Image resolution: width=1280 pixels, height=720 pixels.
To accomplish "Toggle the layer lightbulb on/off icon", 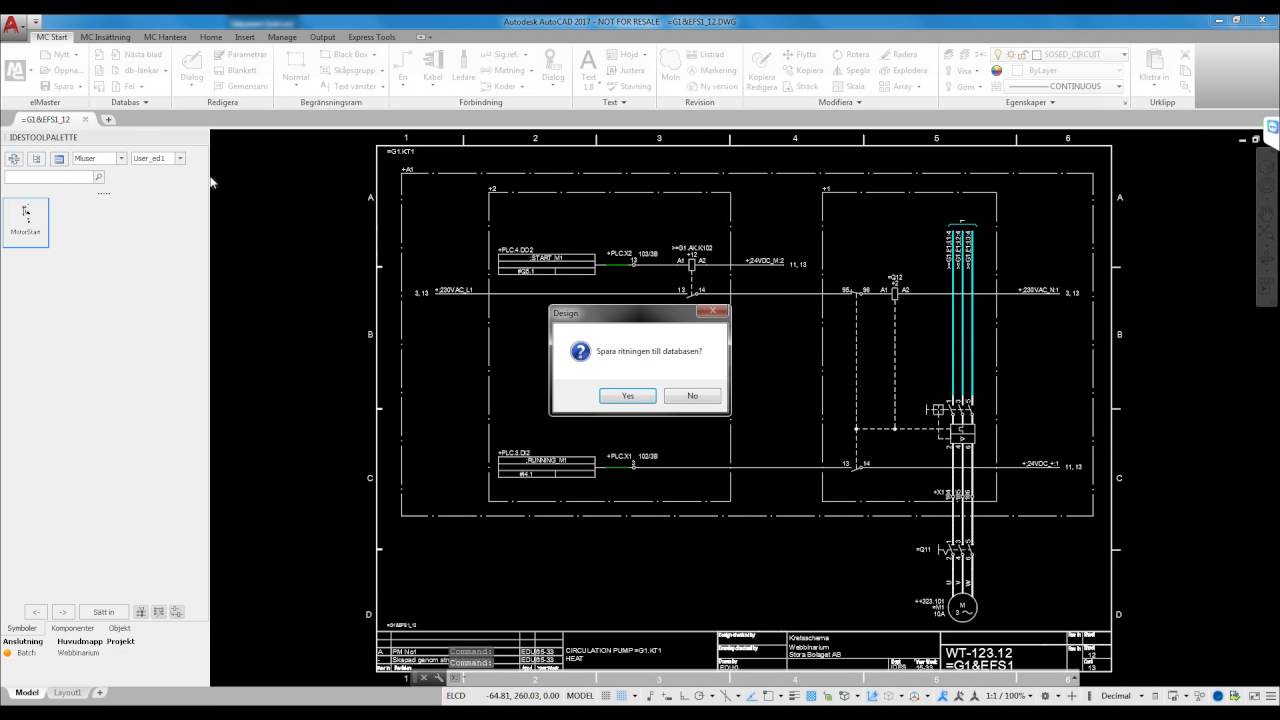I will tap(996, 55).
